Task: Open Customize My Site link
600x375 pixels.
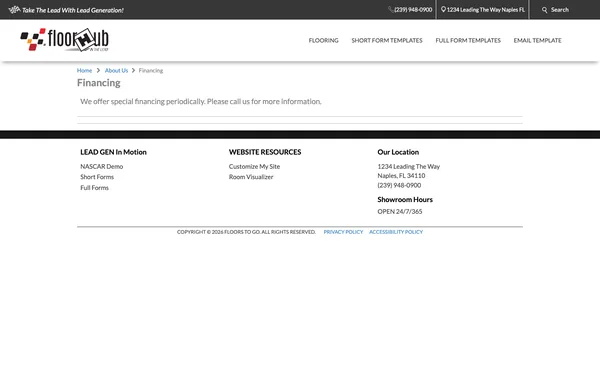Action: [x=254, y=166]
